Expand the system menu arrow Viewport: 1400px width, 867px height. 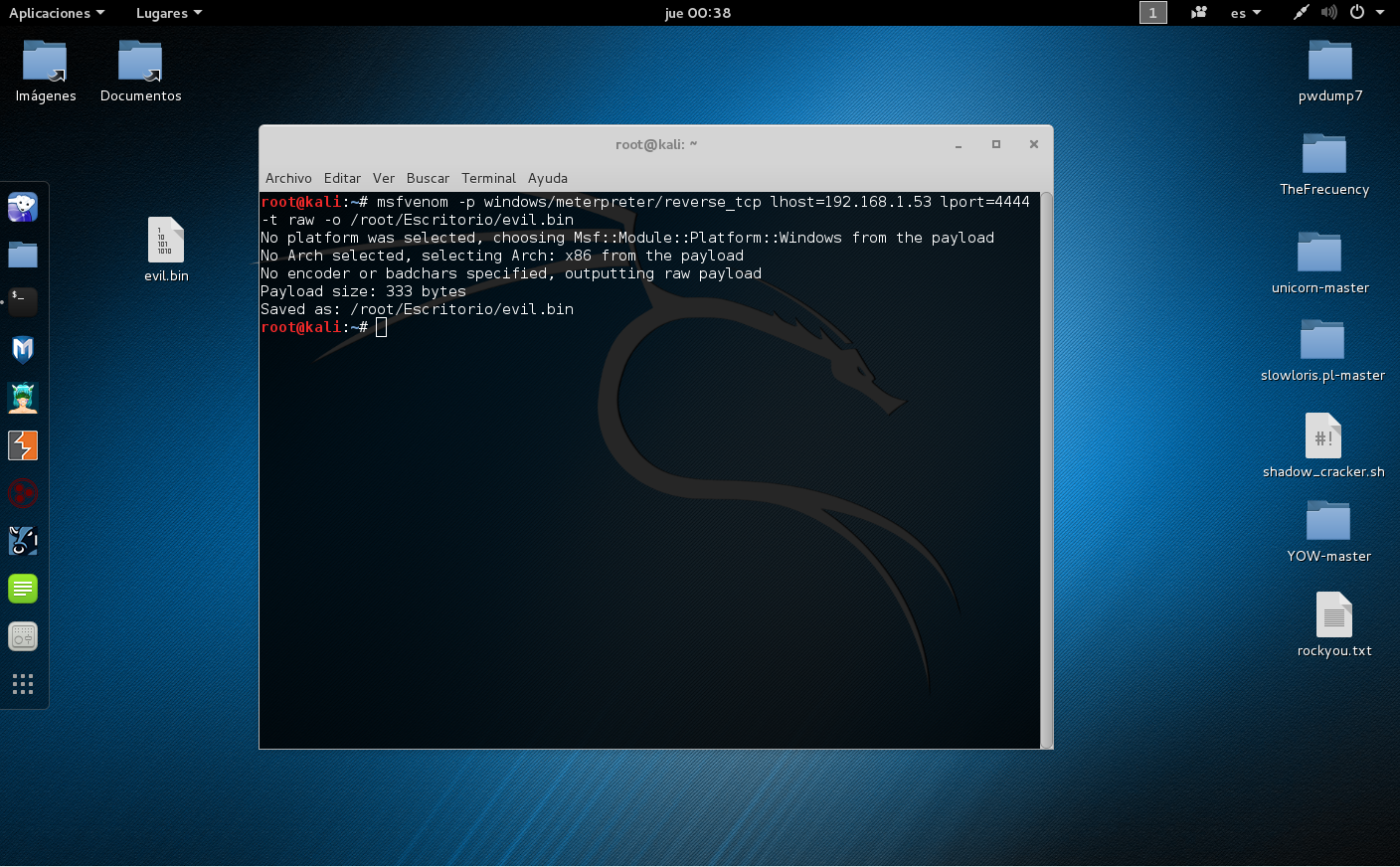(1380, 13)
